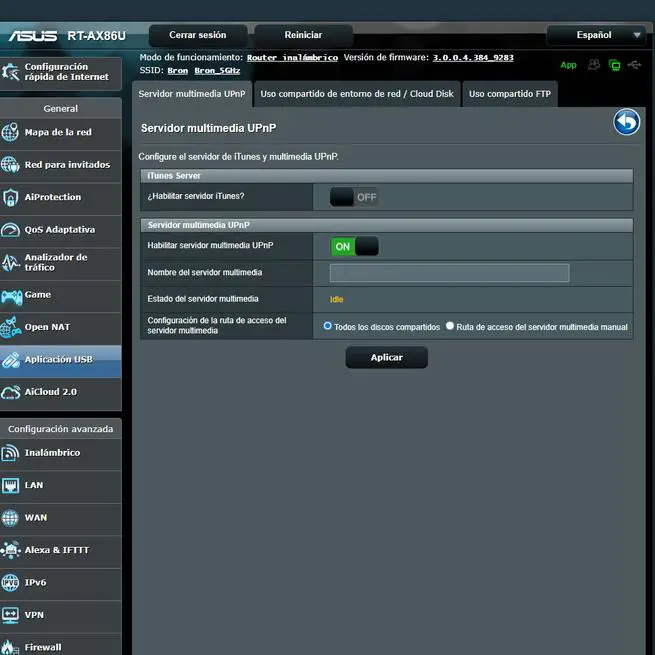This screenshot has height=655, width=655.
Task: Click the Firewall flame icon
Action: click(x=10, y=647)
